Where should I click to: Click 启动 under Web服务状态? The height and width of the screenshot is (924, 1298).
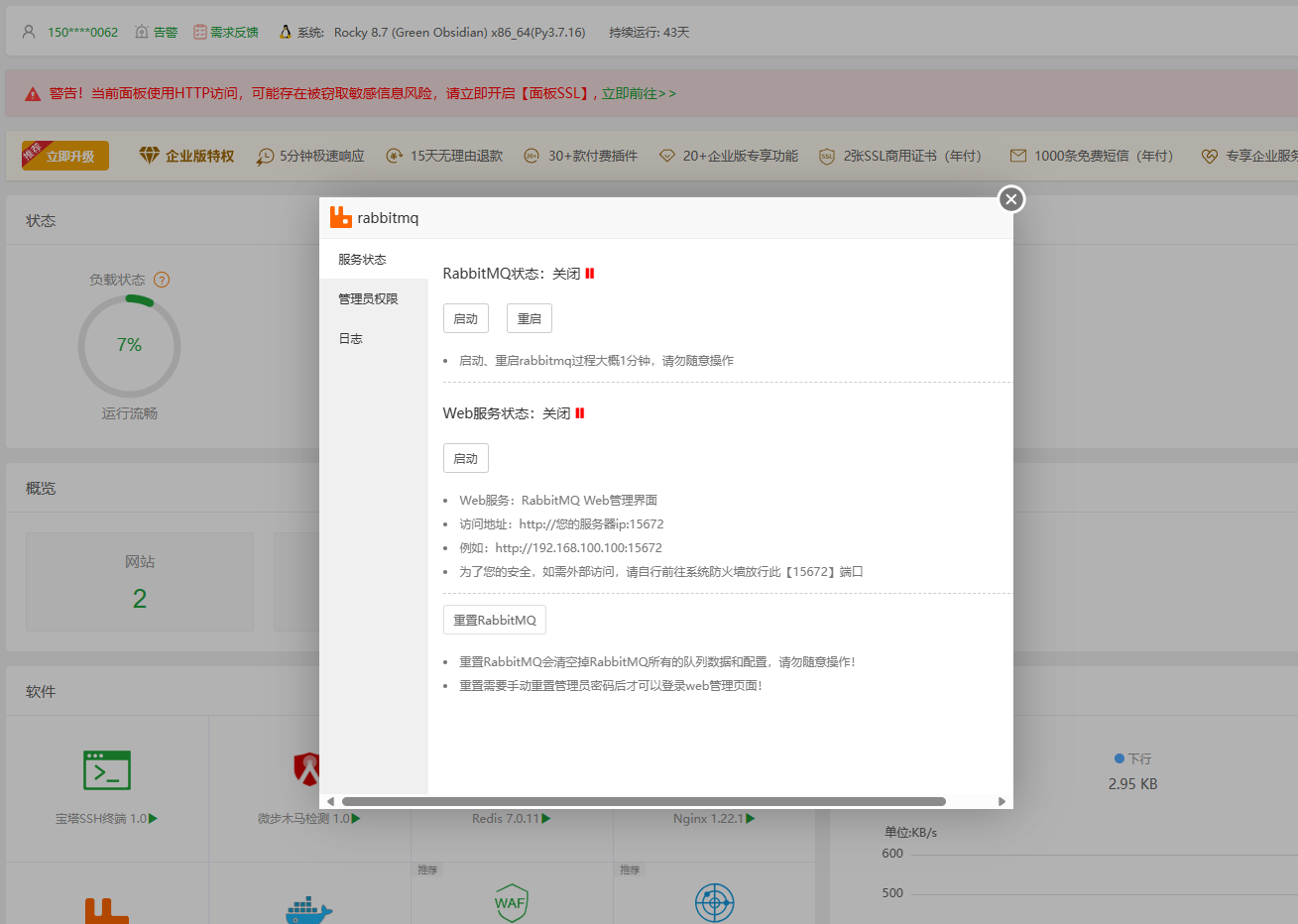click(465, 458)
